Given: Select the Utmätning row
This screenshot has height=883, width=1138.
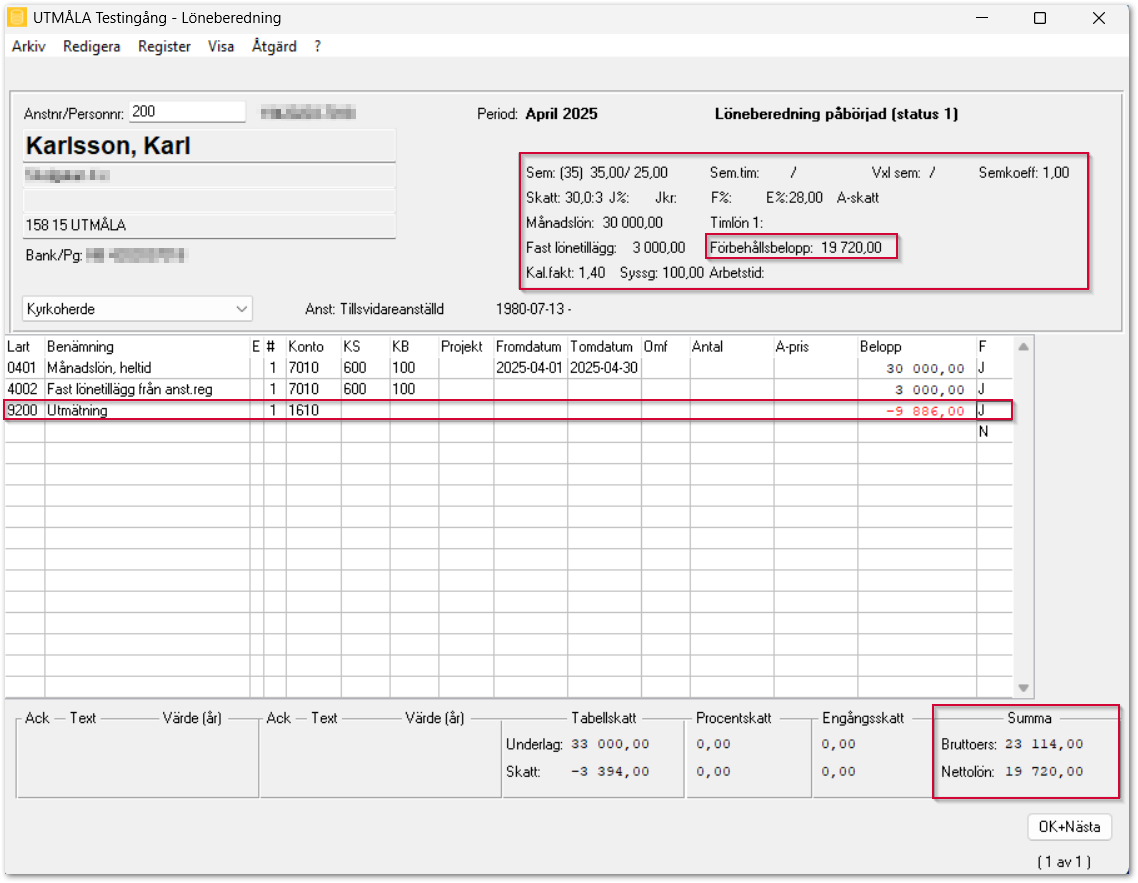Looking at the screenshot, I should [x=77, y=410].
